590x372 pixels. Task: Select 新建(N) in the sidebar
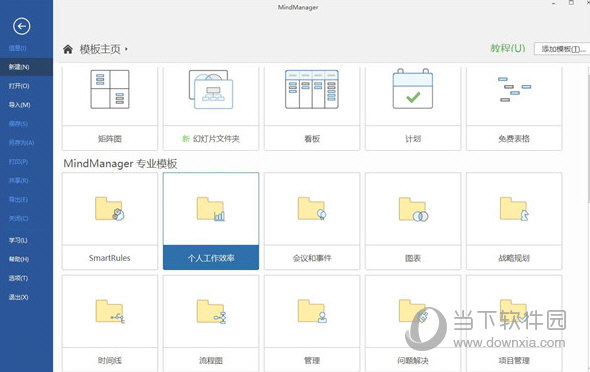pyautogui.click(x=26, y=67)
